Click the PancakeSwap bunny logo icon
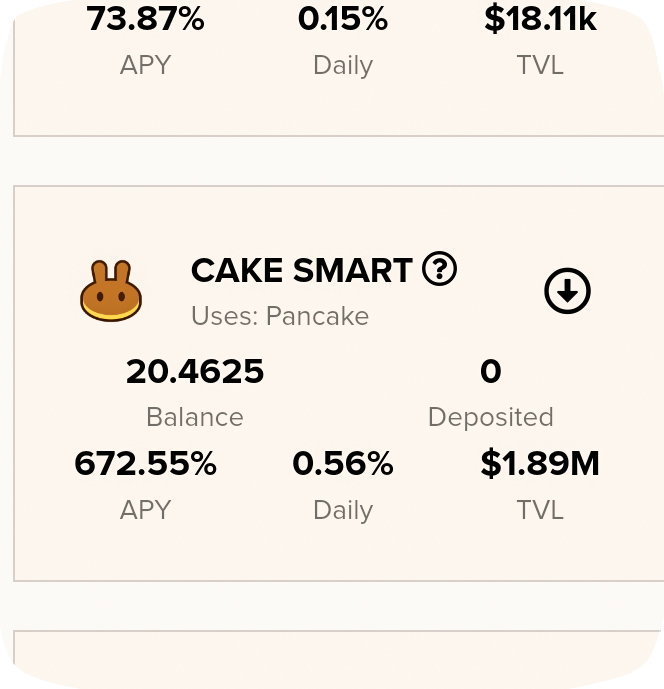 click(111, 290)
